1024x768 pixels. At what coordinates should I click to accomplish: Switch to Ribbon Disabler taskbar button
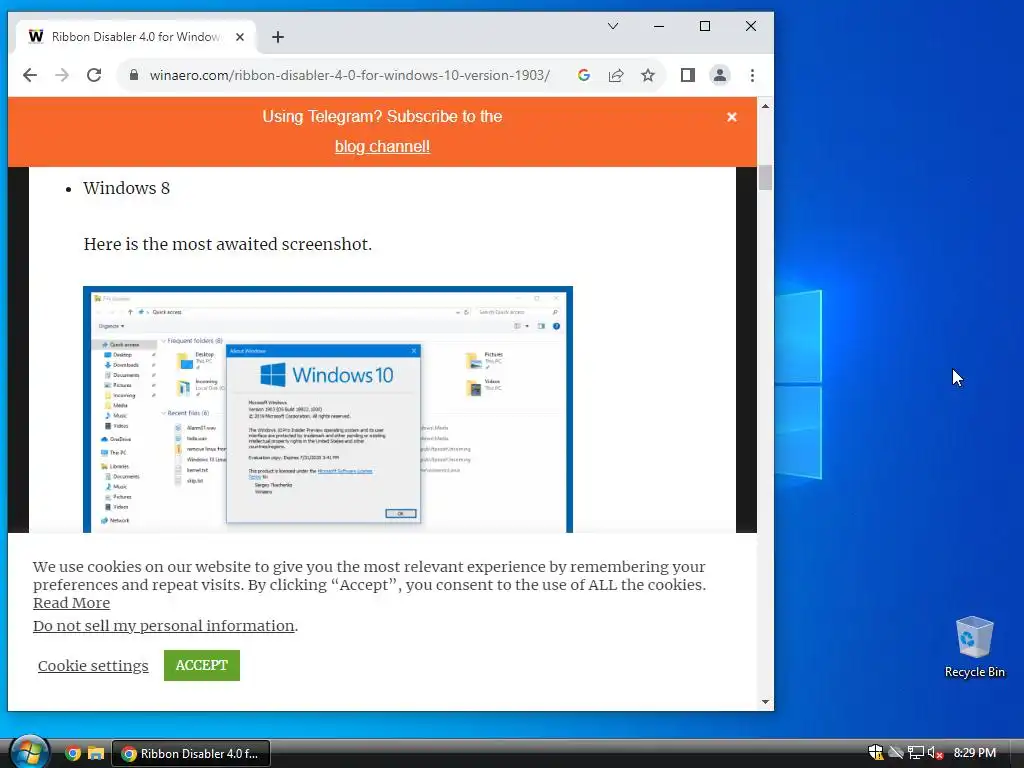coord(191,754)
